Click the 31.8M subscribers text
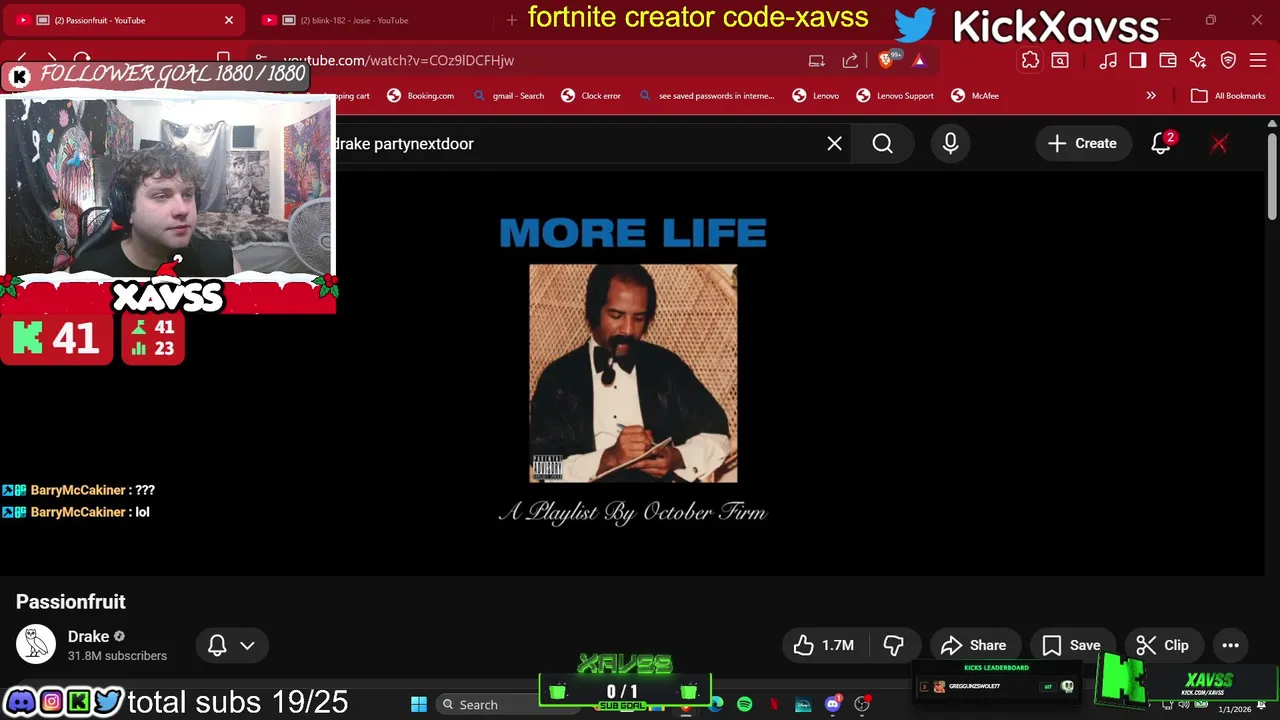 pyautogui.click(x=117, y=656)
